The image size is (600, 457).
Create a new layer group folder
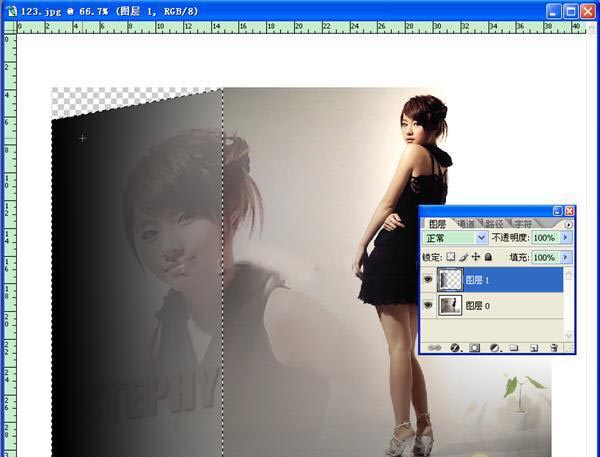[x=514, y=348]
